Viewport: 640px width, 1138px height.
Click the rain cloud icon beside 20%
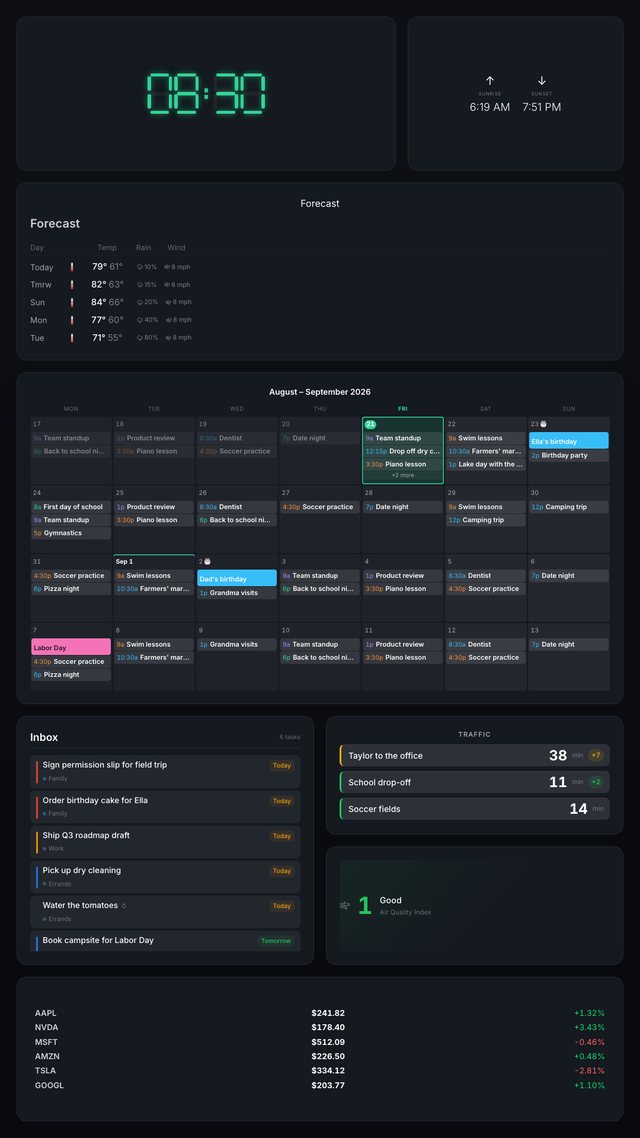(139, 302)
